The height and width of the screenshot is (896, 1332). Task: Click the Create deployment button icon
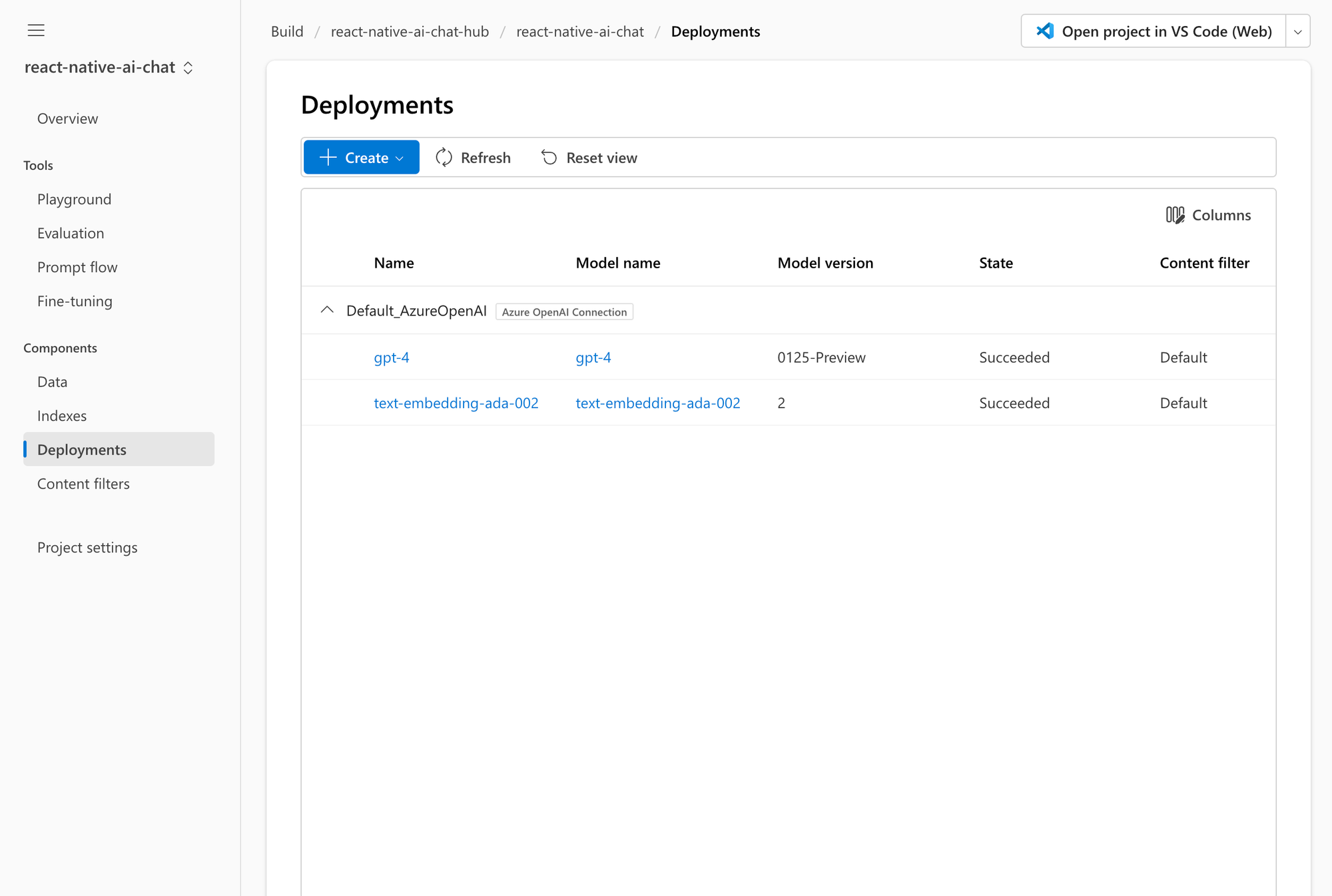[326, 157]
